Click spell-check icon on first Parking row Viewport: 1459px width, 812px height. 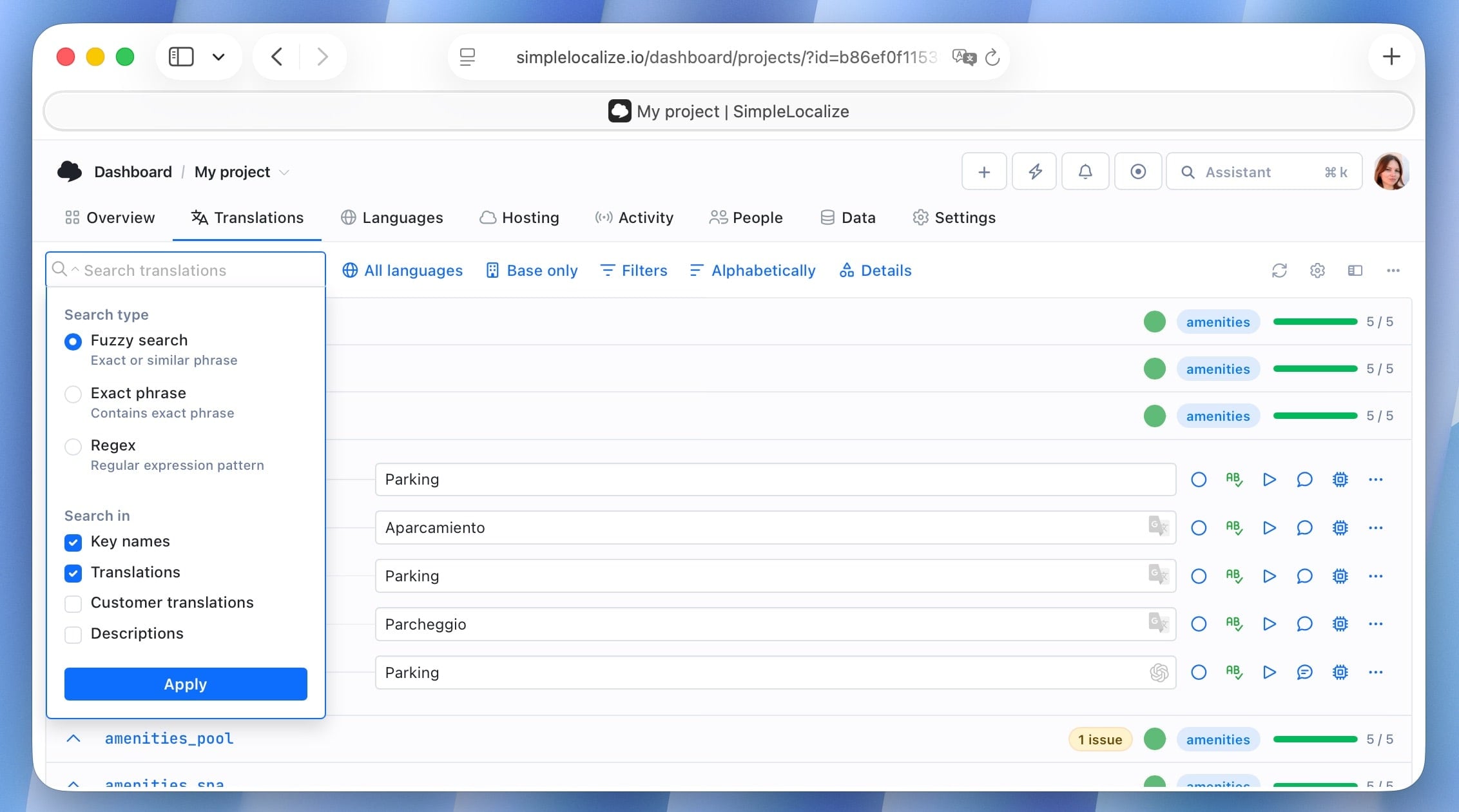(1234, 479)
